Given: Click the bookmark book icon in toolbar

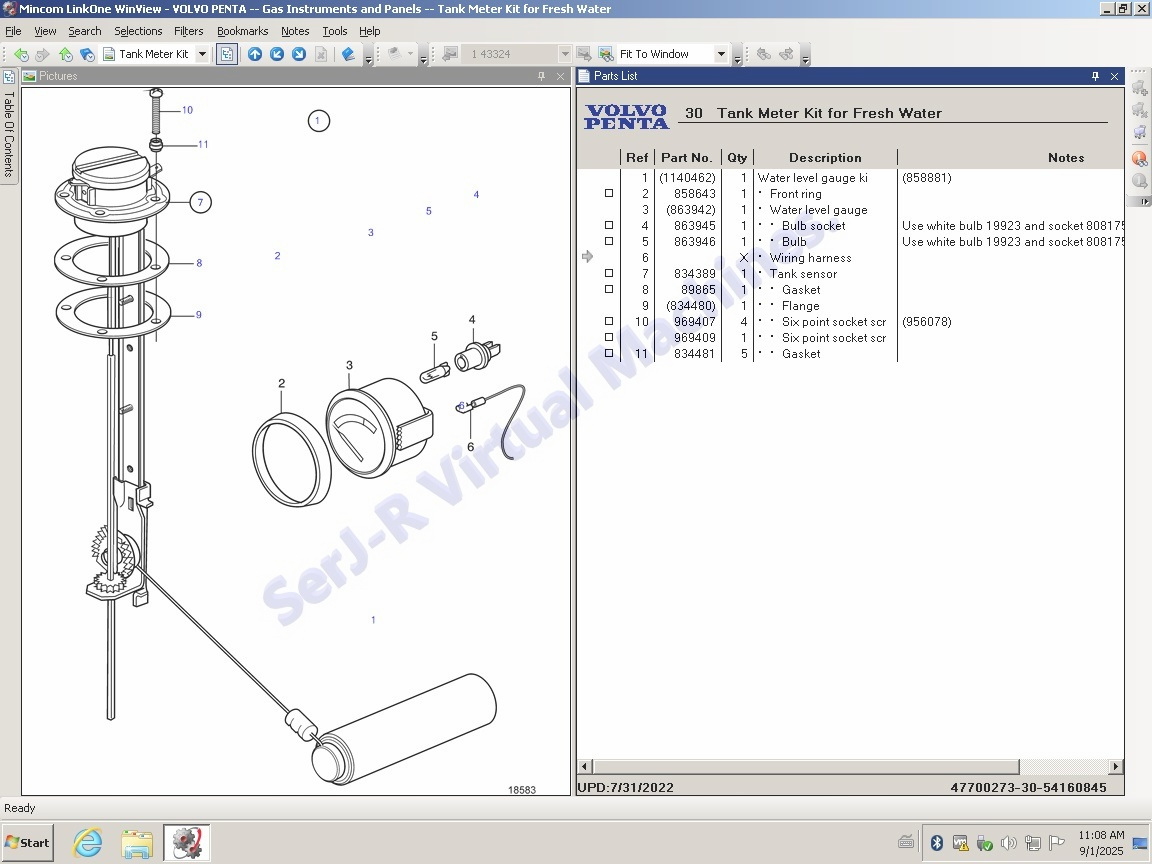Looking at the screenshot, I should pos(348,54).
